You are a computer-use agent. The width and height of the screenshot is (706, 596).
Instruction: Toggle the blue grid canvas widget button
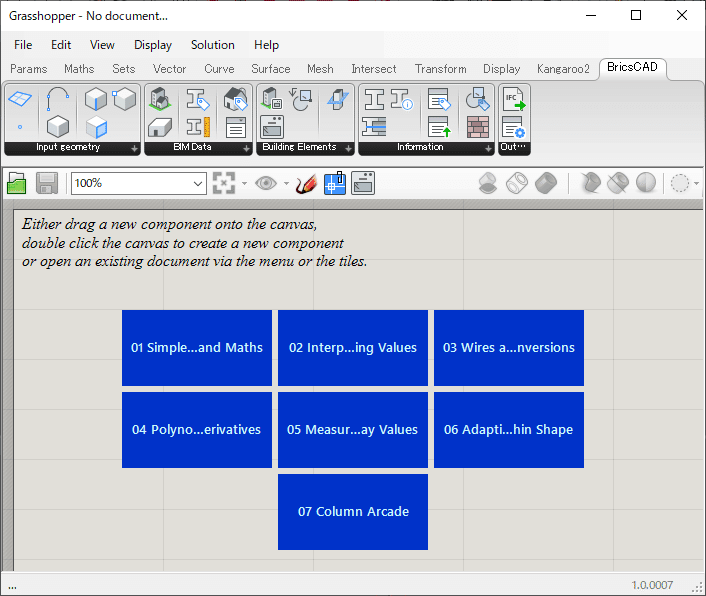[335, 183]
